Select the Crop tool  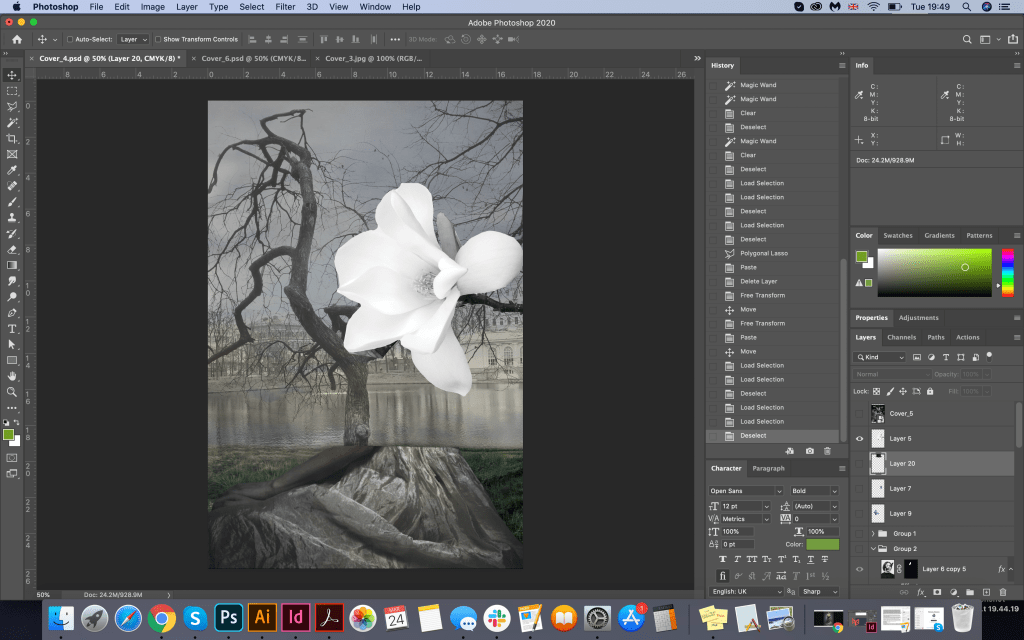(12, 138)
